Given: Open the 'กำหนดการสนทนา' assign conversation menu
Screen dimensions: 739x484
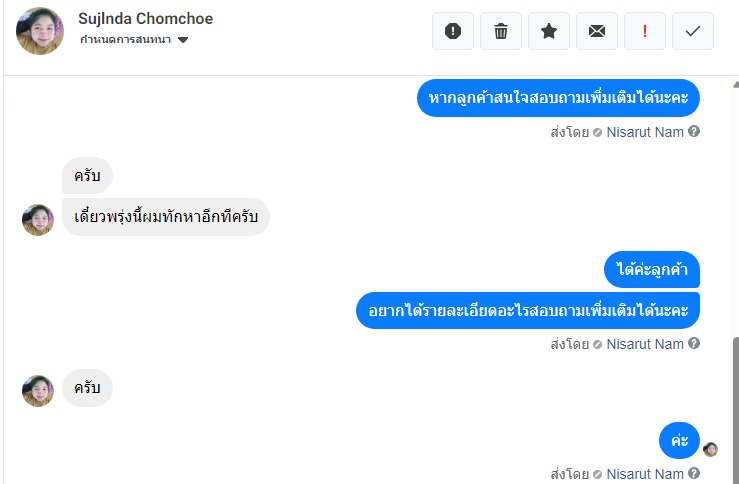Looking at the screenshot, I should (134, 40).
